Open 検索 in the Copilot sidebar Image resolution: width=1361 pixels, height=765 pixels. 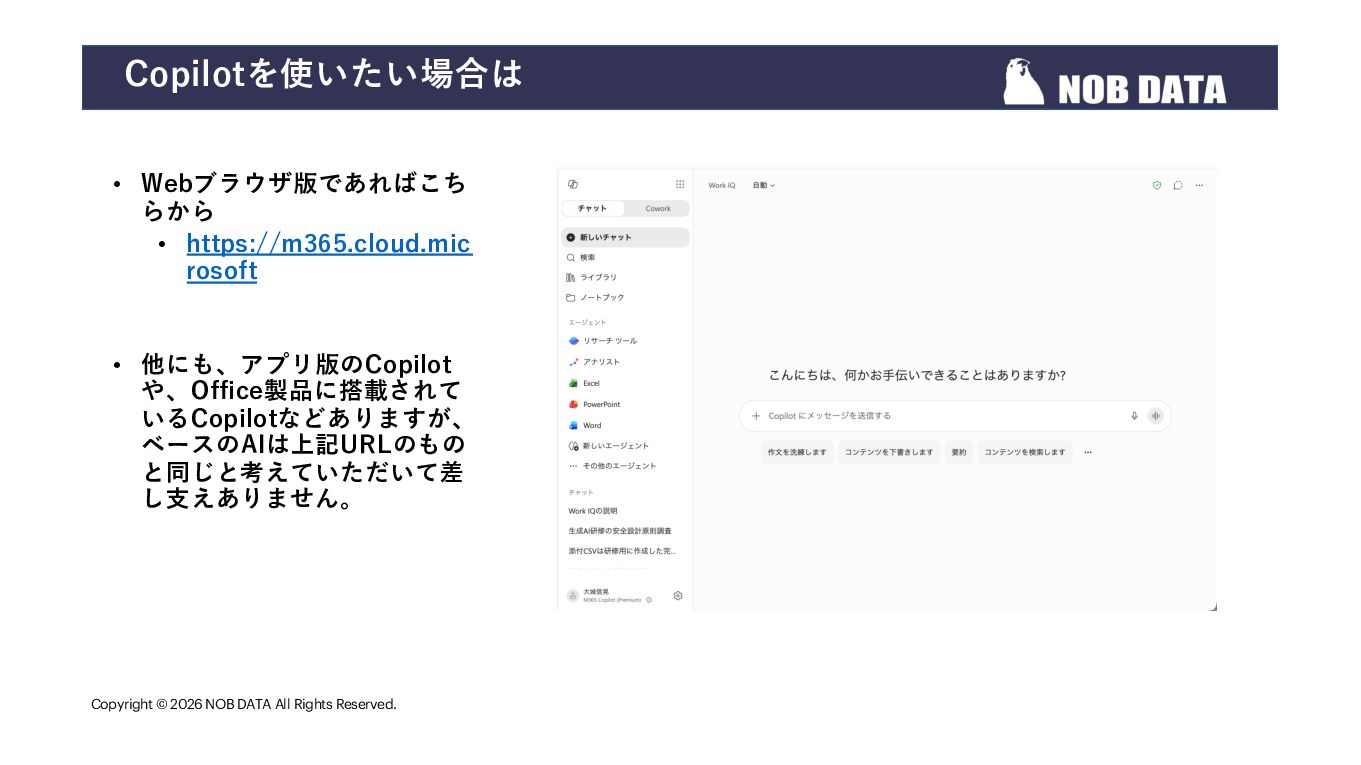click(x=625, y=257)
